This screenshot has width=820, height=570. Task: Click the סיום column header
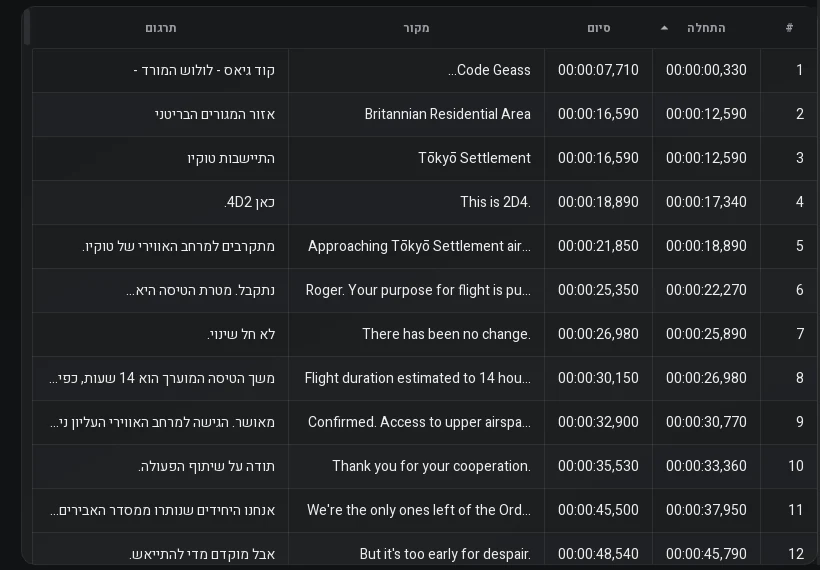599,28
